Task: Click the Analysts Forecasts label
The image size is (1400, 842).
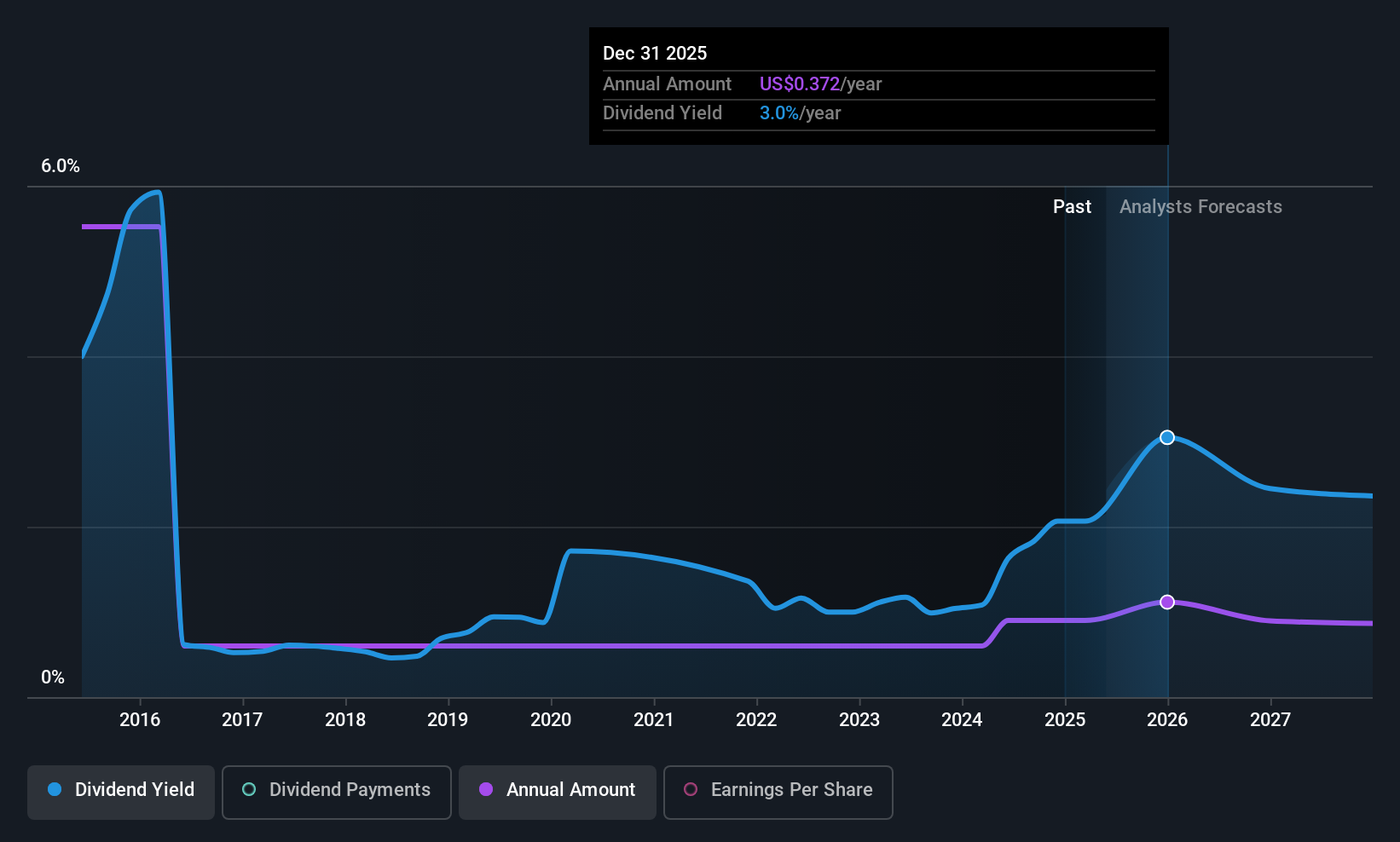Action: point(1200,207)
